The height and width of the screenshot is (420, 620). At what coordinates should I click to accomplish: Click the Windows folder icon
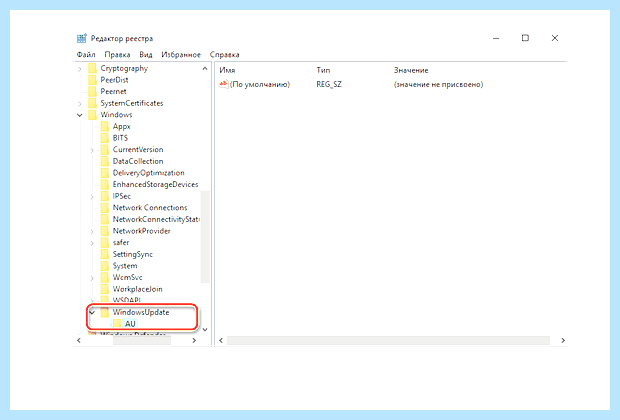[93, 115]
